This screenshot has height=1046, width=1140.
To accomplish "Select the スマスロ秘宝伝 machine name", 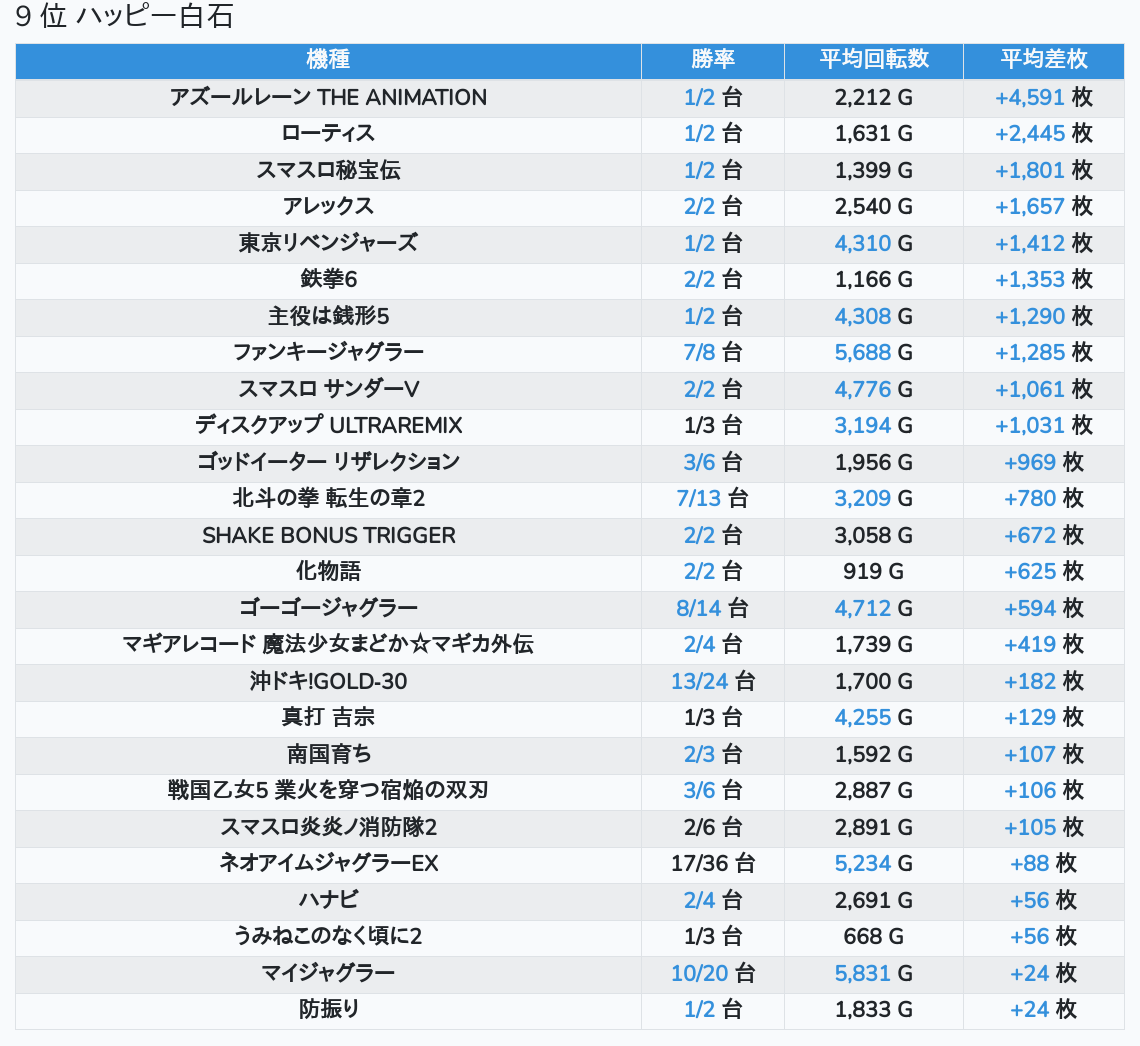I will pos(328,170).
